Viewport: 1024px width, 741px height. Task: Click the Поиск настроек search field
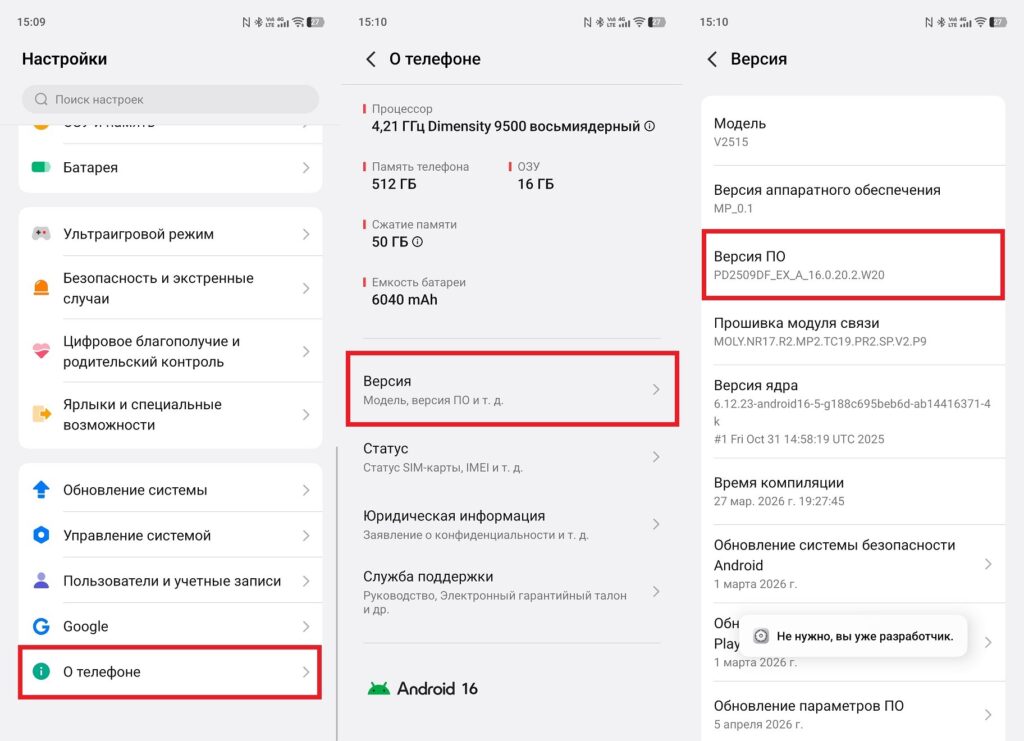[x=170, y=99]
